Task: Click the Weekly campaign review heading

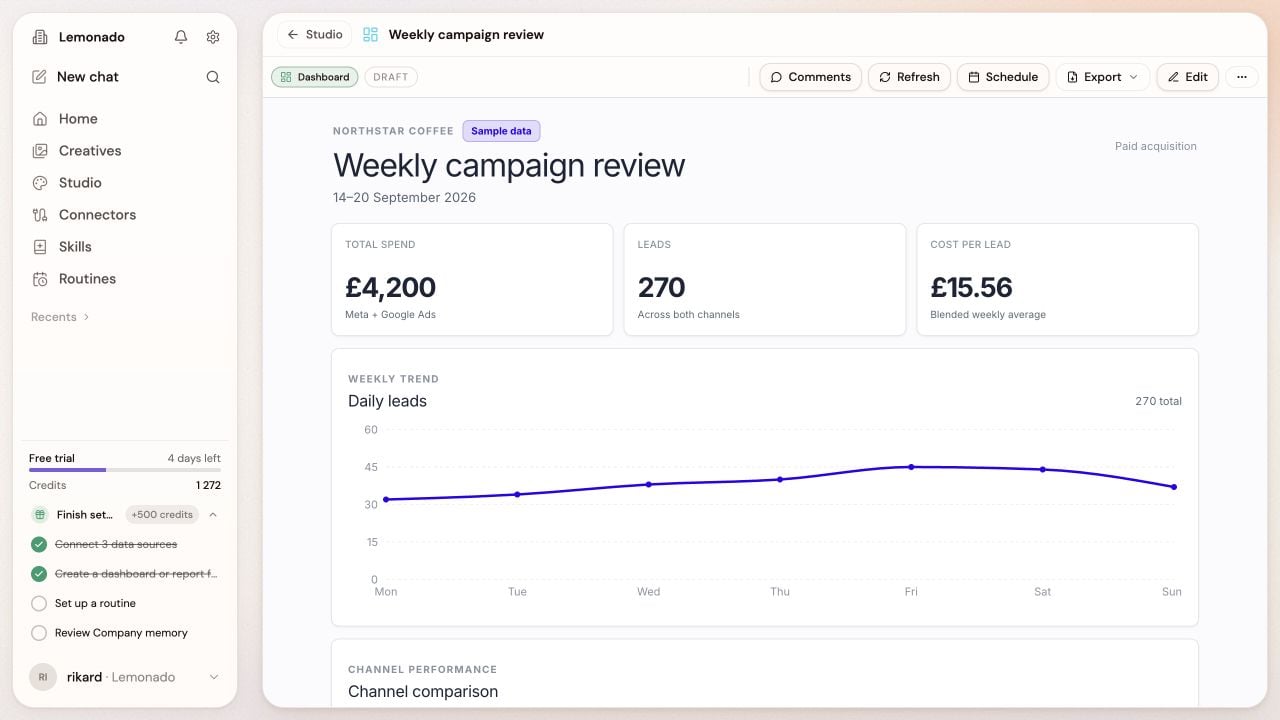Action: (x=509, y=165)
